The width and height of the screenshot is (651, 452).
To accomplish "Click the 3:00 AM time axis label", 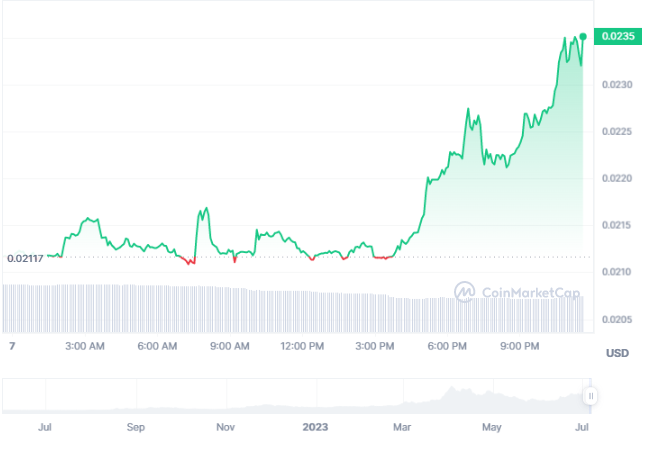I will coord(84,346).
